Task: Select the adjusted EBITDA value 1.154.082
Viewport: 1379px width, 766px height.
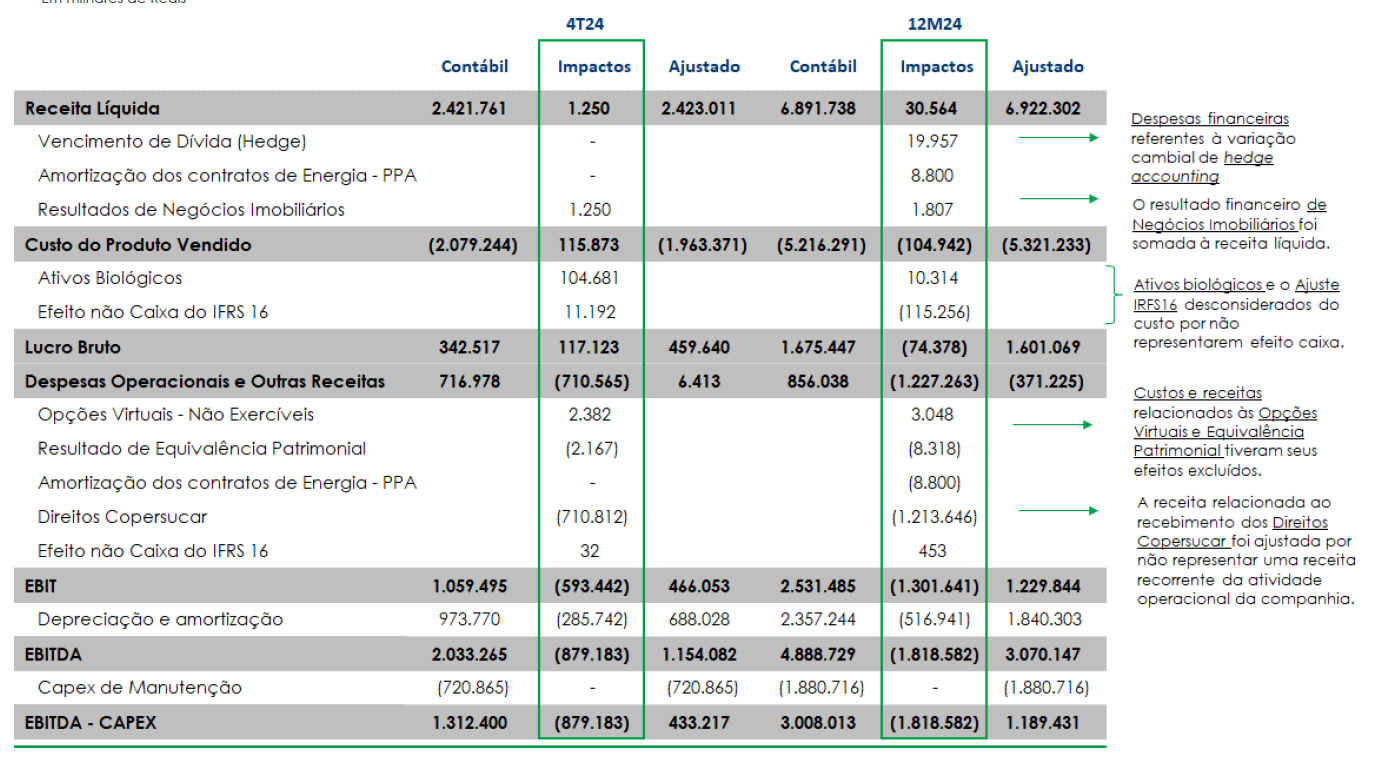Action: pos(699,654)
